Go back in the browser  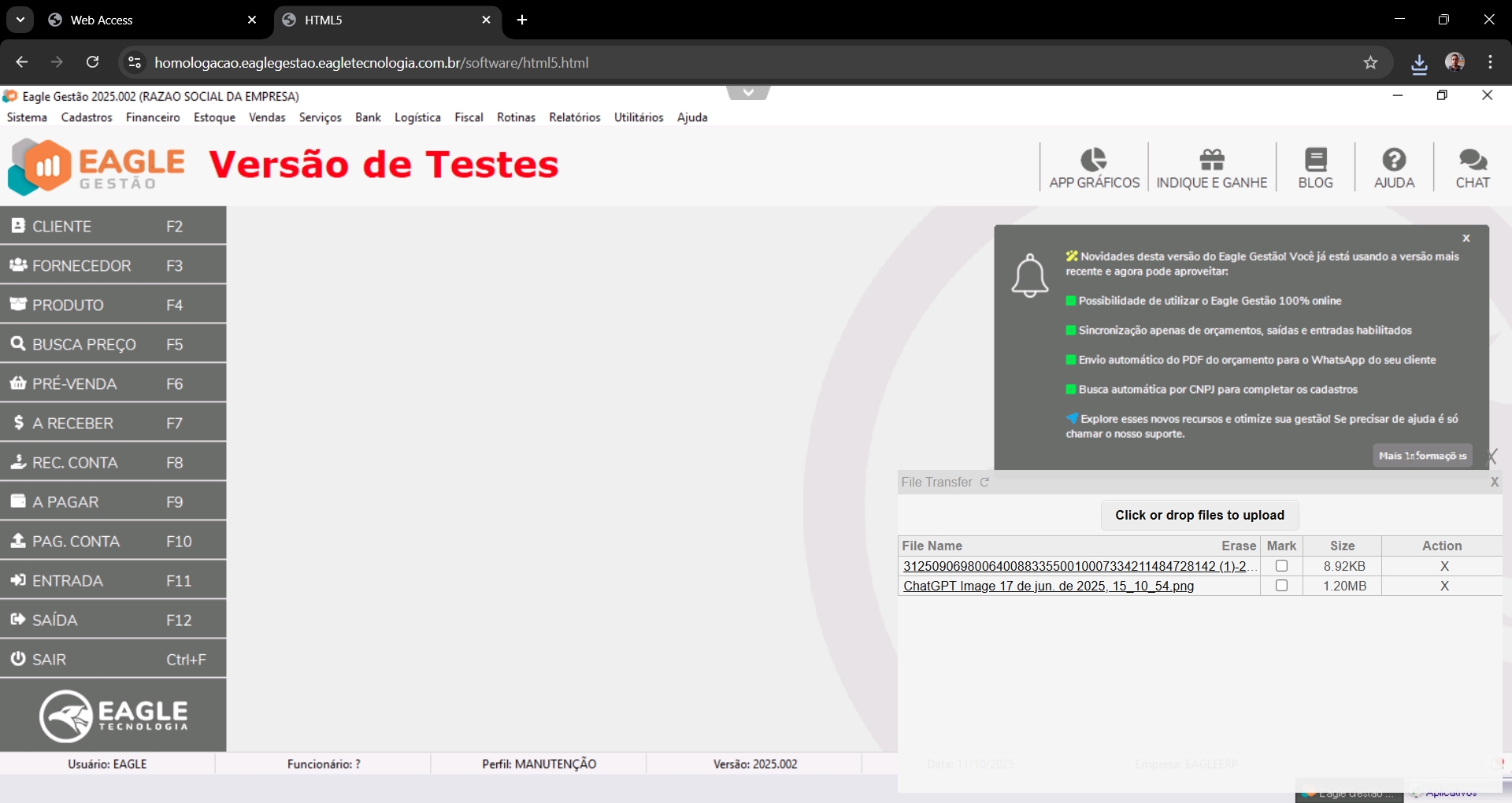(x=22, y=62)
